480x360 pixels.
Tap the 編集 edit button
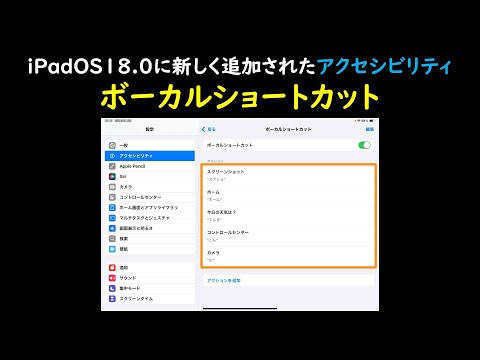coord(370,129)
